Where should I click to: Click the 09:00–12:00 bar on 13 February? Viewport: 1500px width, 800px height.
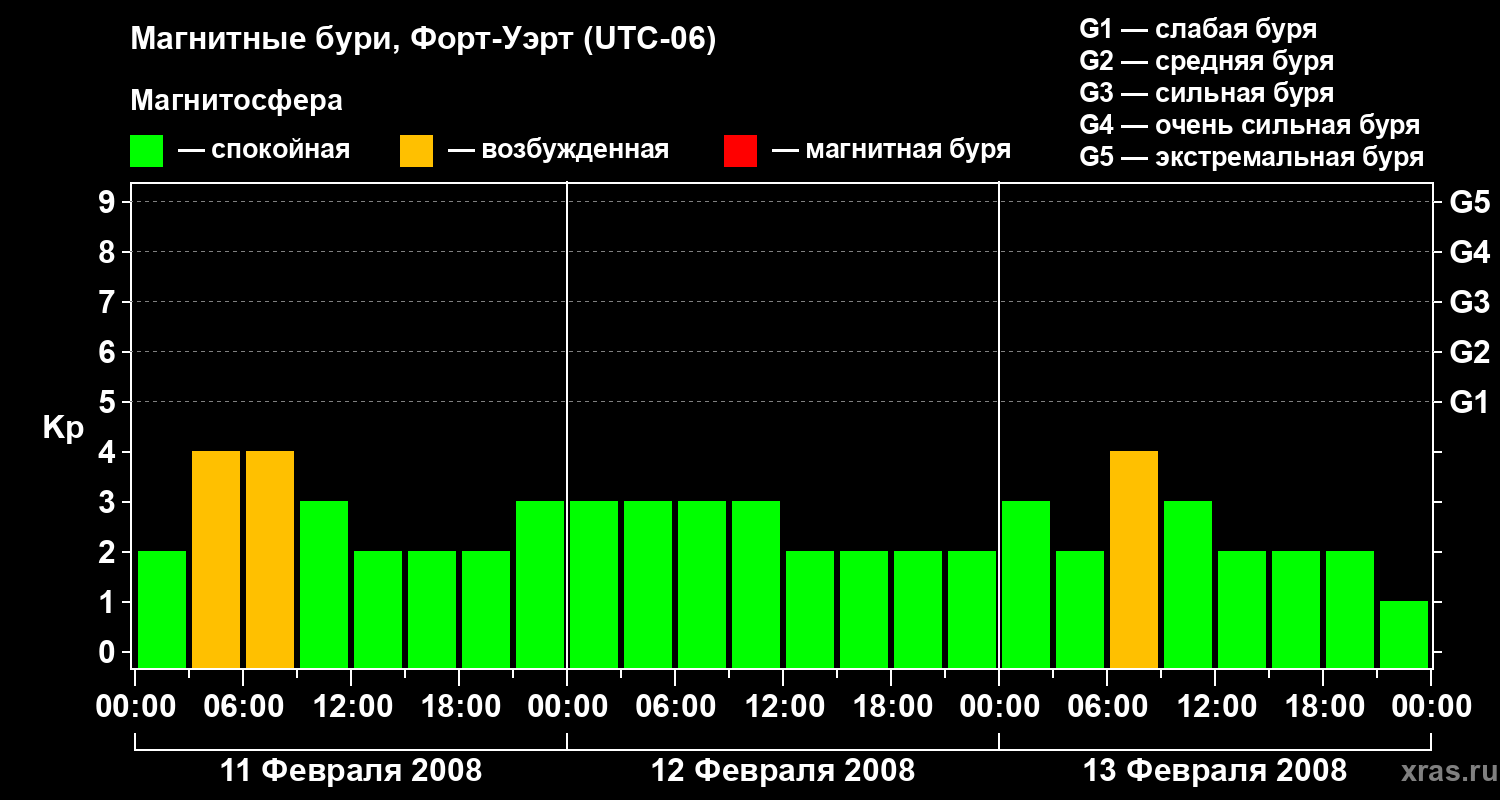click(1188, 584)
